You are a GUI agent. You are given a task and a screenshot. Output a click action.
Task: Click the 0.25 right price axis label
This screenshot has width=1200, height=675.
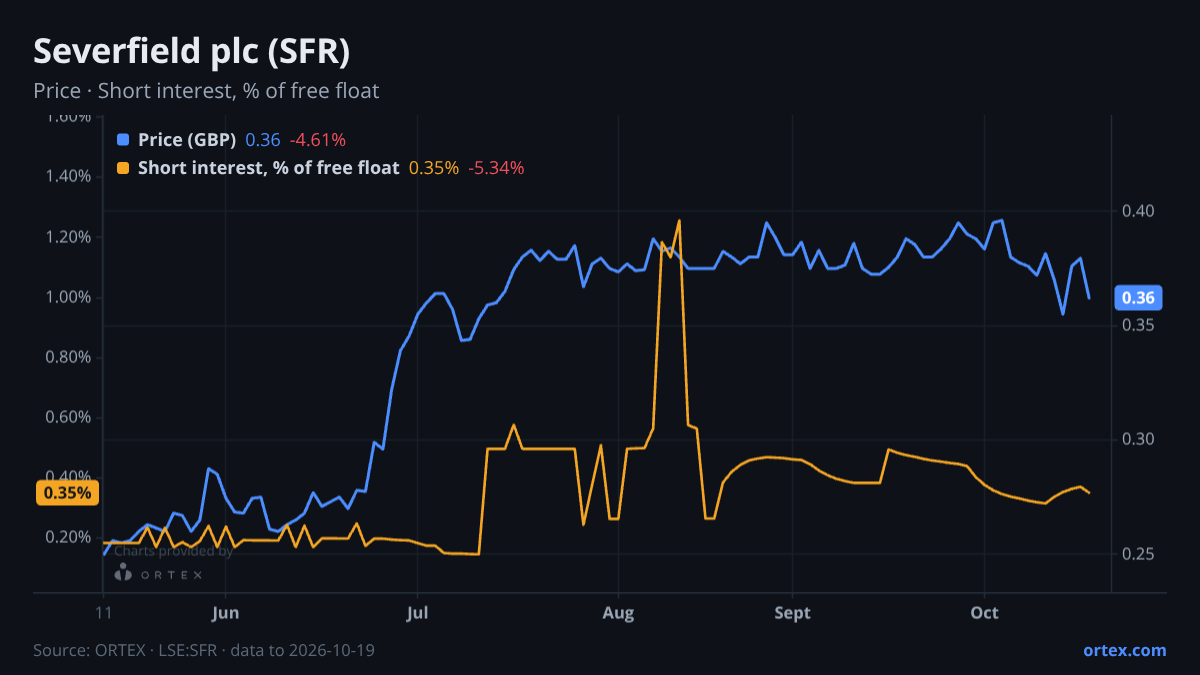pyautogui.click(x=1139, y=553)
